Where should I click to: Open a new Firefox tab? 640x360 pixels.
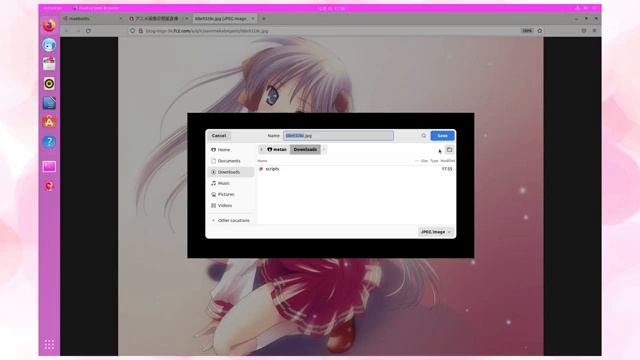[x=264, y=18]
